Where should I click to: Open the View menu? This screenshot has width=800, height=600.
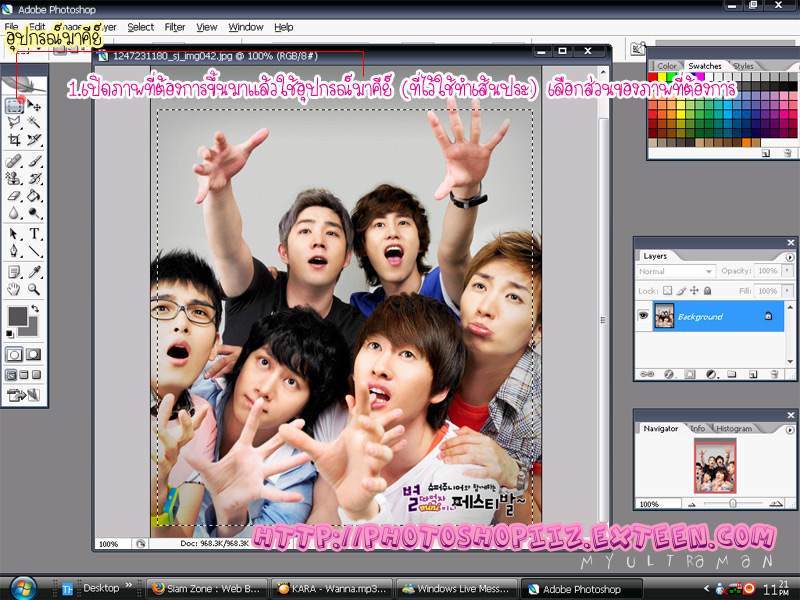[207, 27]
